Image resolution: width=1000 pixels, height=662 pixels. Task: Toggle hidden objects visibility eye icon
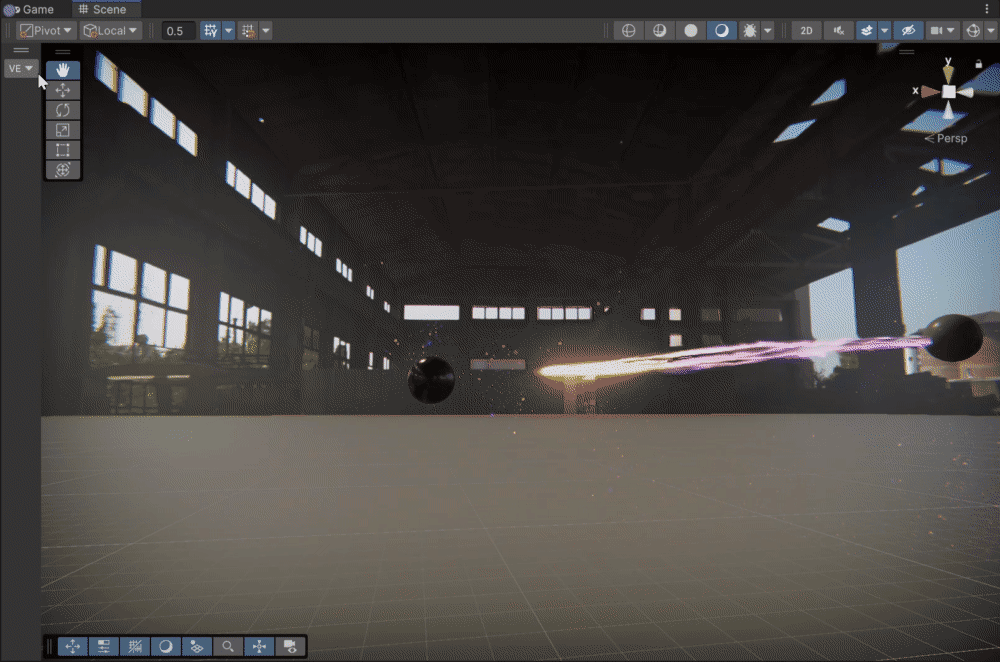coord(908,31)
